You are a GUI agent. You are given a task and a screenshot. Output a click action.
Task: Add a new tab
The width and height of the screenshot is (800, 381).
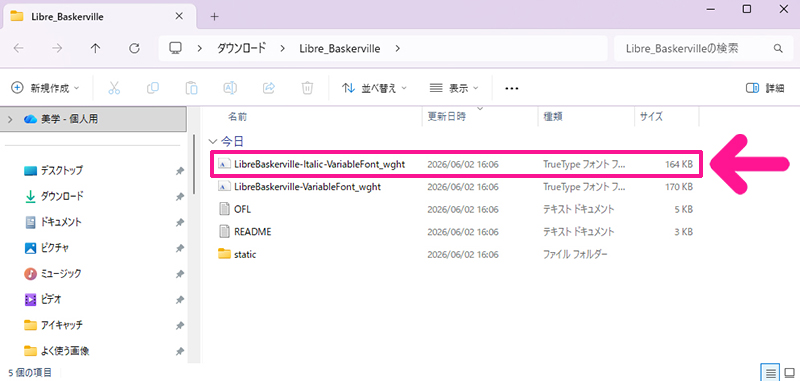coord(214,16)
